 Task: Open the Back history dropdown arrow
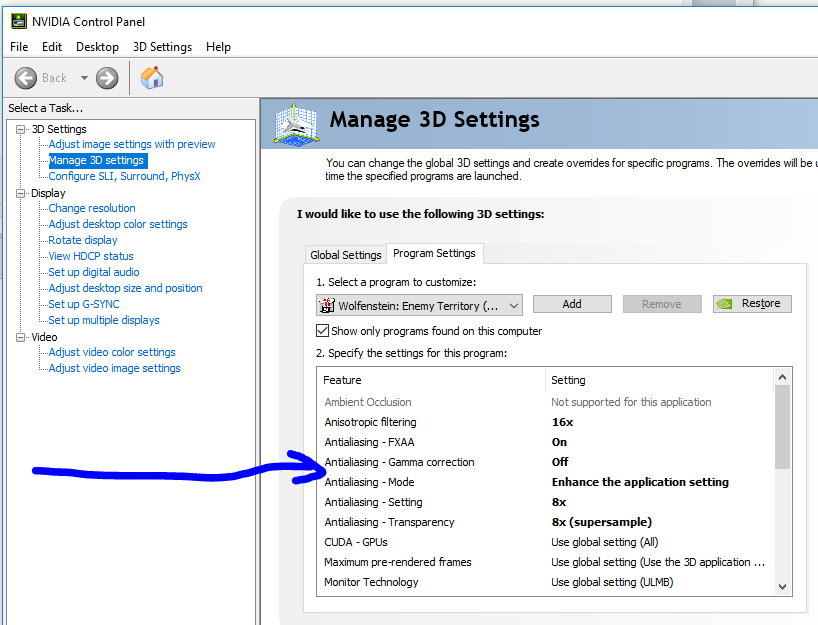pyautogui.click(x=84, y=78)
